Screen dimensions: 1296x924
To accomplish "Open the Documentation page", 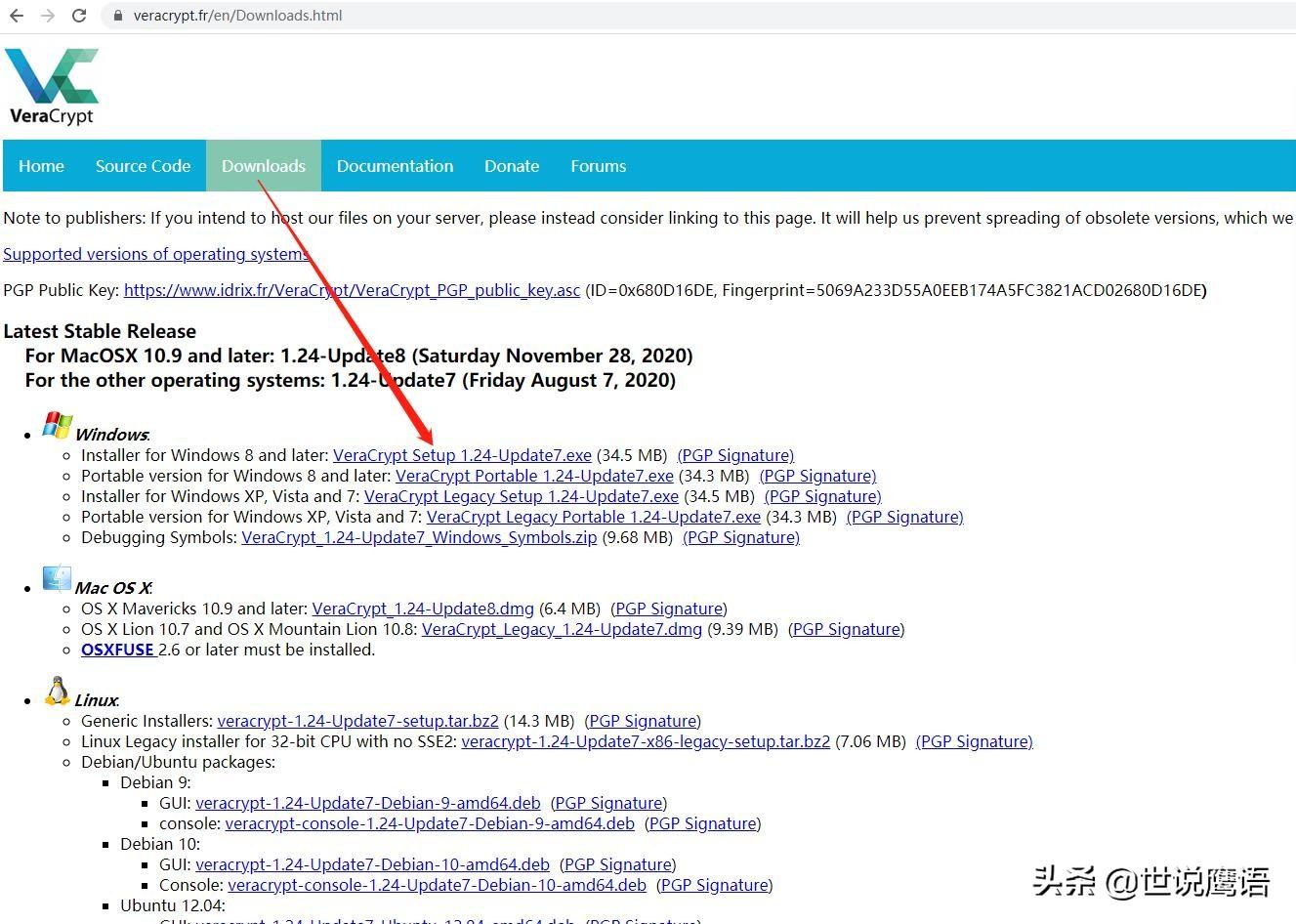I will pos(395,165).
